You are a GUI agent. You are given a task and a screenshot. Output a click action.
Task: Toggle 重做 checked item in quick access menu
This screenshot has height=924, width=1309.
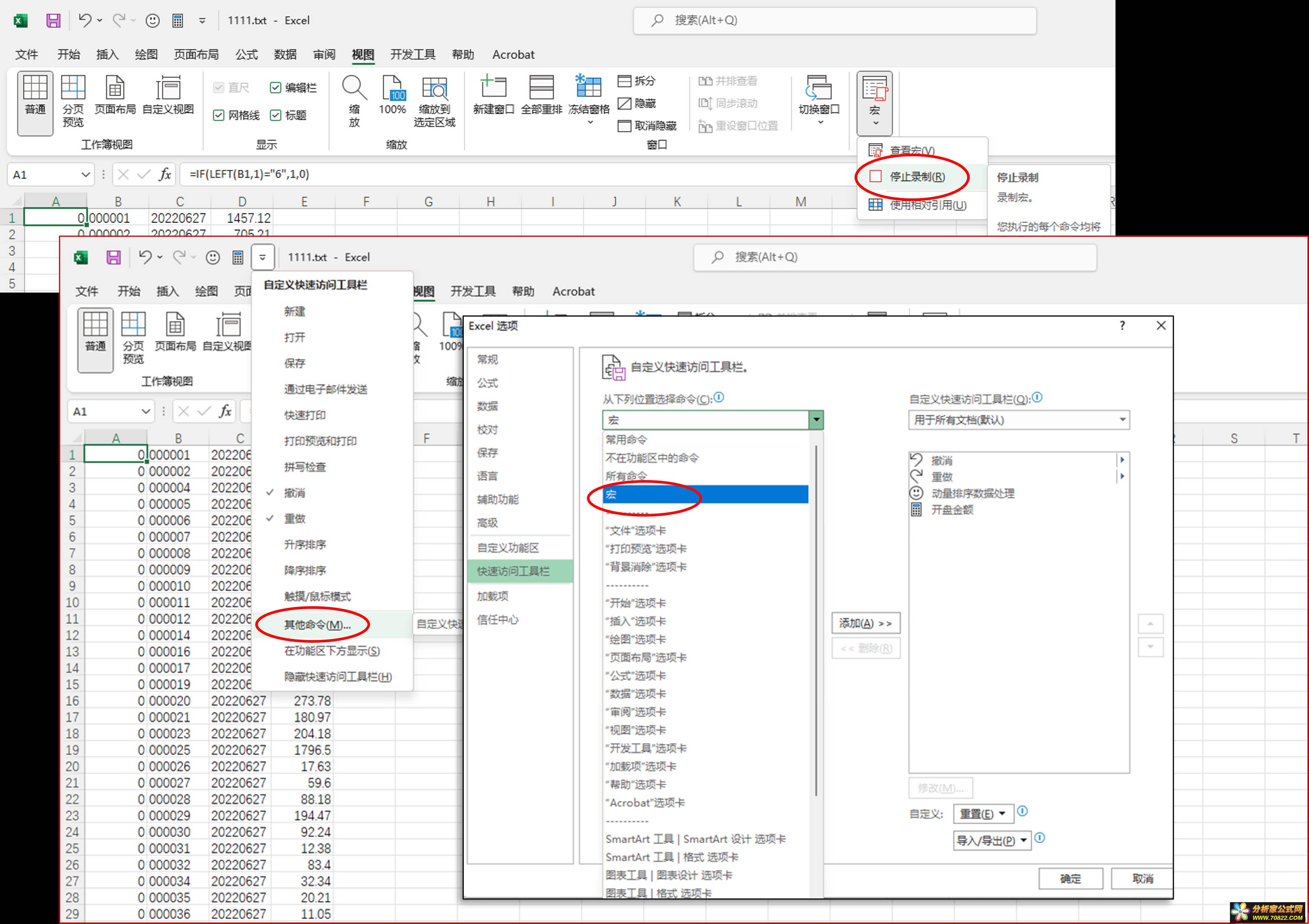click(x=333, y=518)
